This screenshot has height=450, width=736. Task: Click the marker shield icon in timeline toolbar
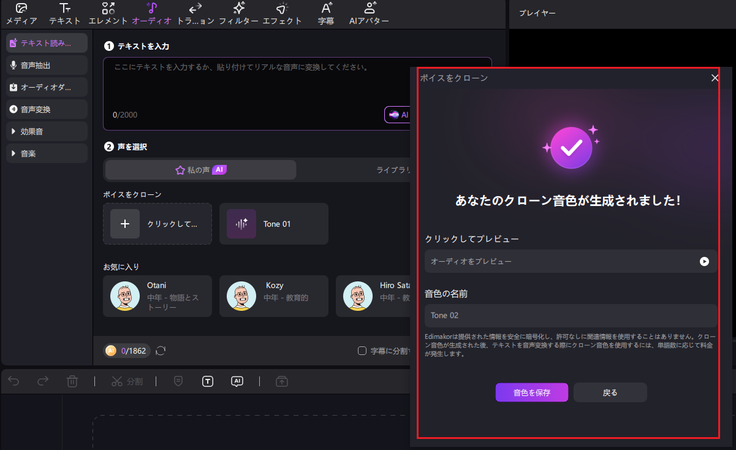tap(178, 381)
